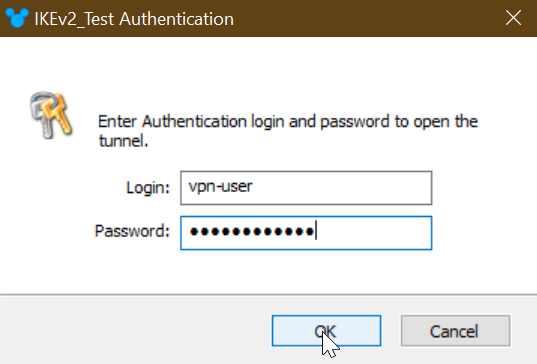Click the Login: label

pyautogui.click(x=148, y=188)
